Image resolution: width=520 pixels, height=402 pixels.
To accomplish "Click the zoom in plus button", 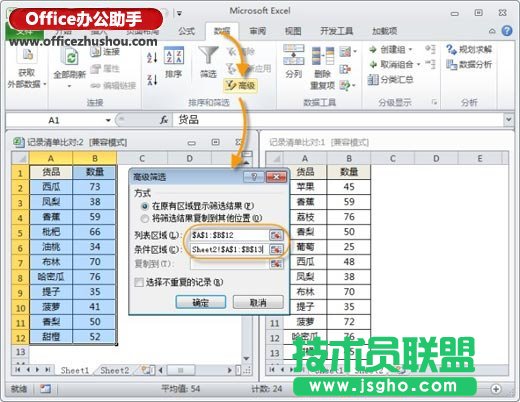I will 496,389.
